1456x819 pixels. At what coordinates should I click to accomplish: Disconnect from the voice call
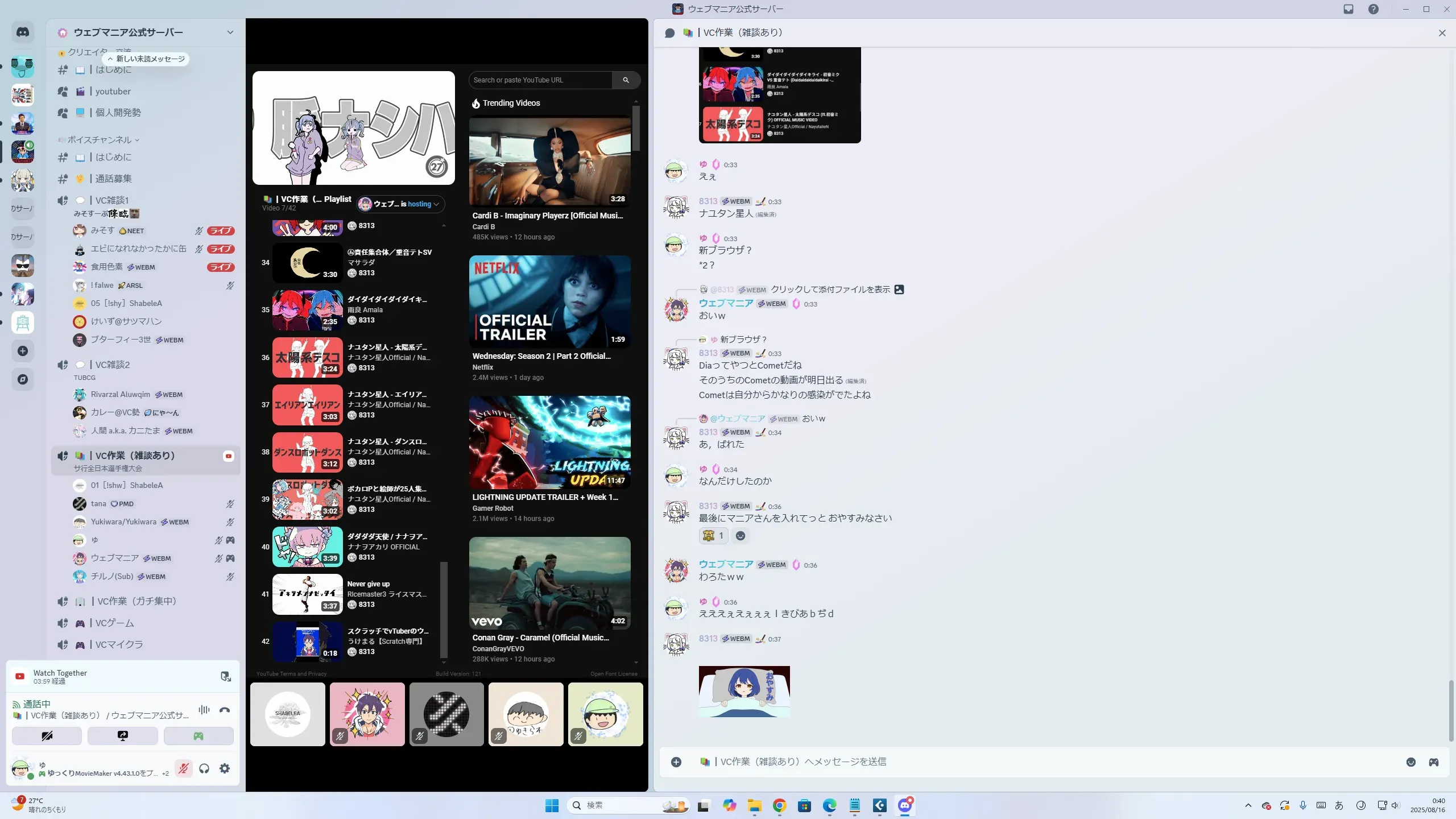[x=225, y=710]
